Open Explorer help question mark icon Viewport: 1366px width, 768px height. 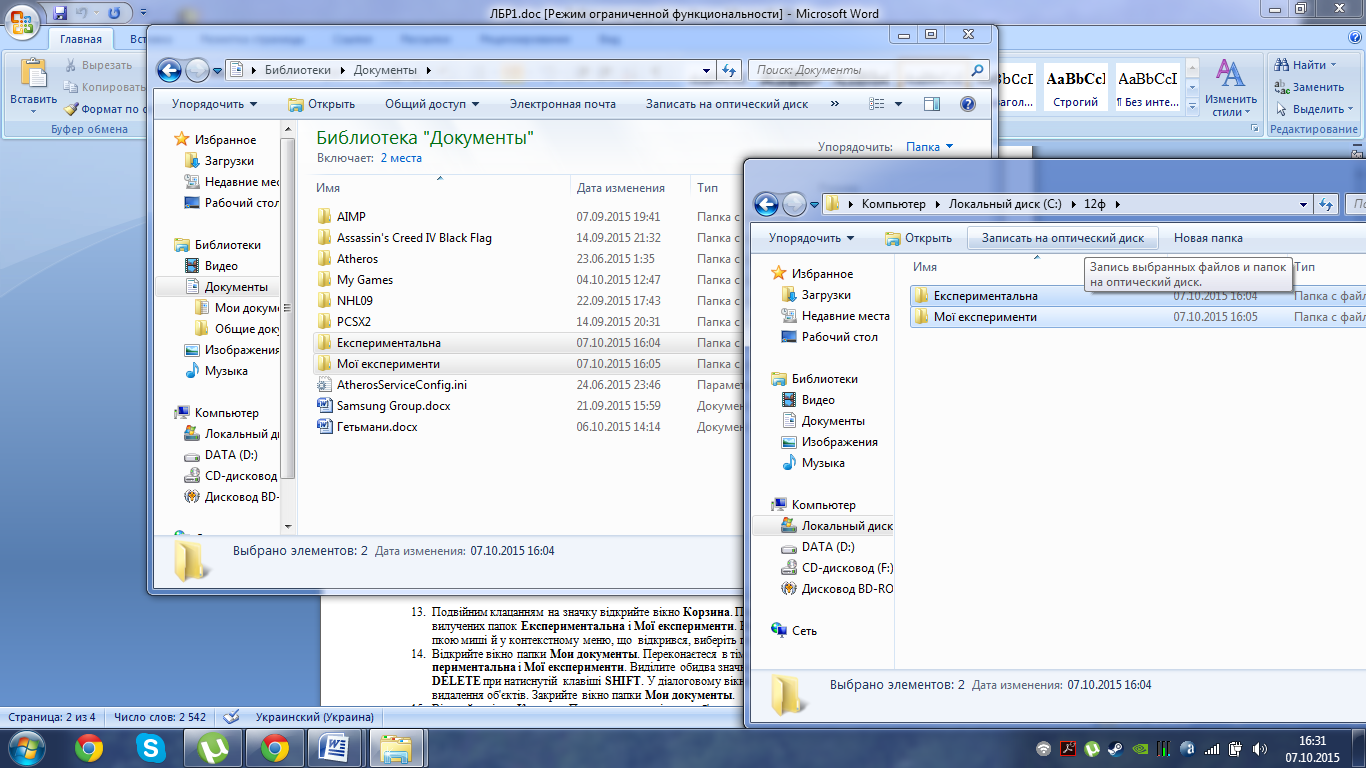click(x=967, y=104)
